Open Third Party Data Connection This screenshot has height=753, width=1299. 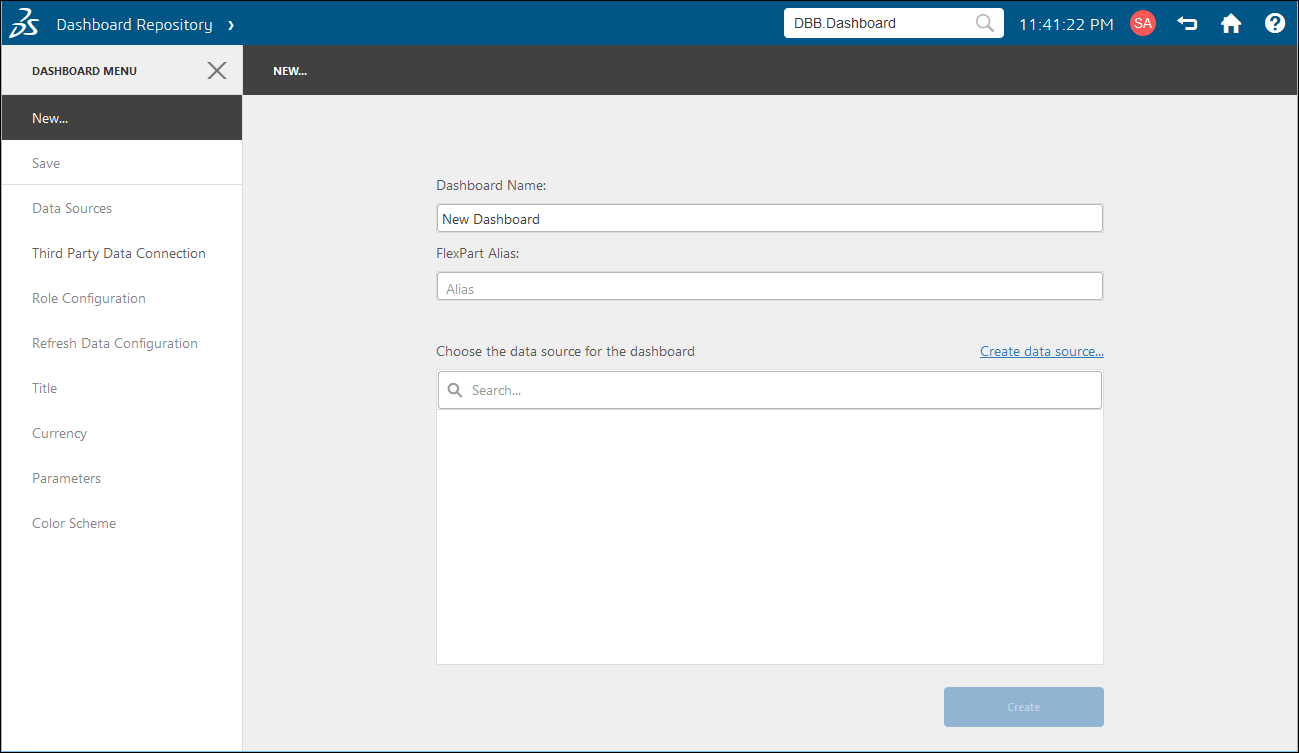121,253
